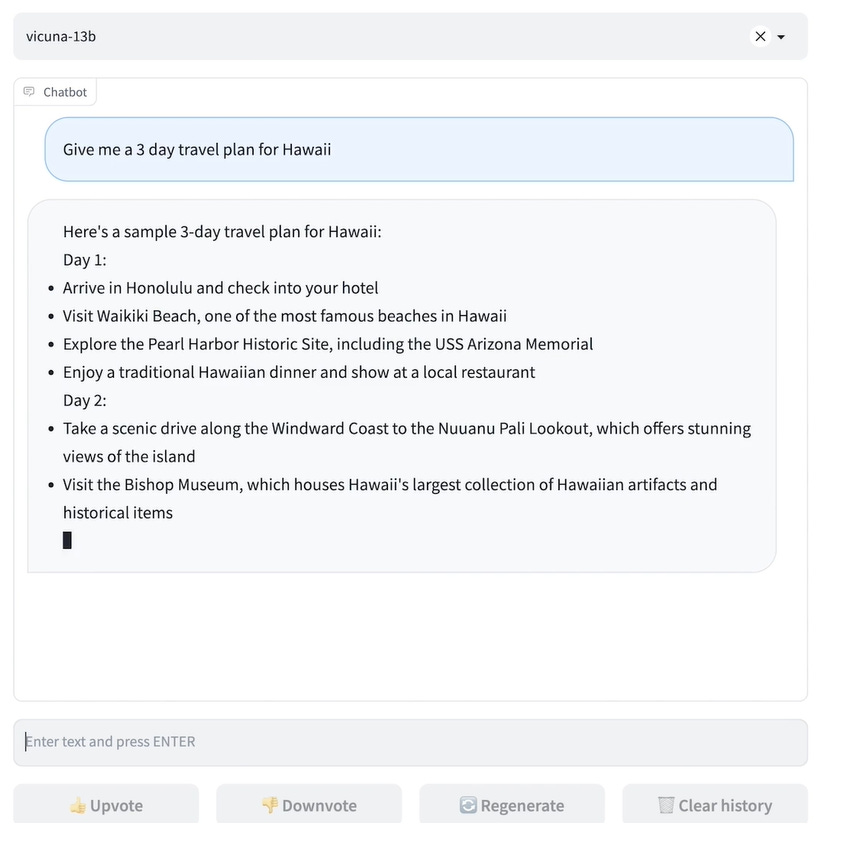
Task: Click the speech bubble icon beside Chatbot label
Action: click(x=27, y=91)
